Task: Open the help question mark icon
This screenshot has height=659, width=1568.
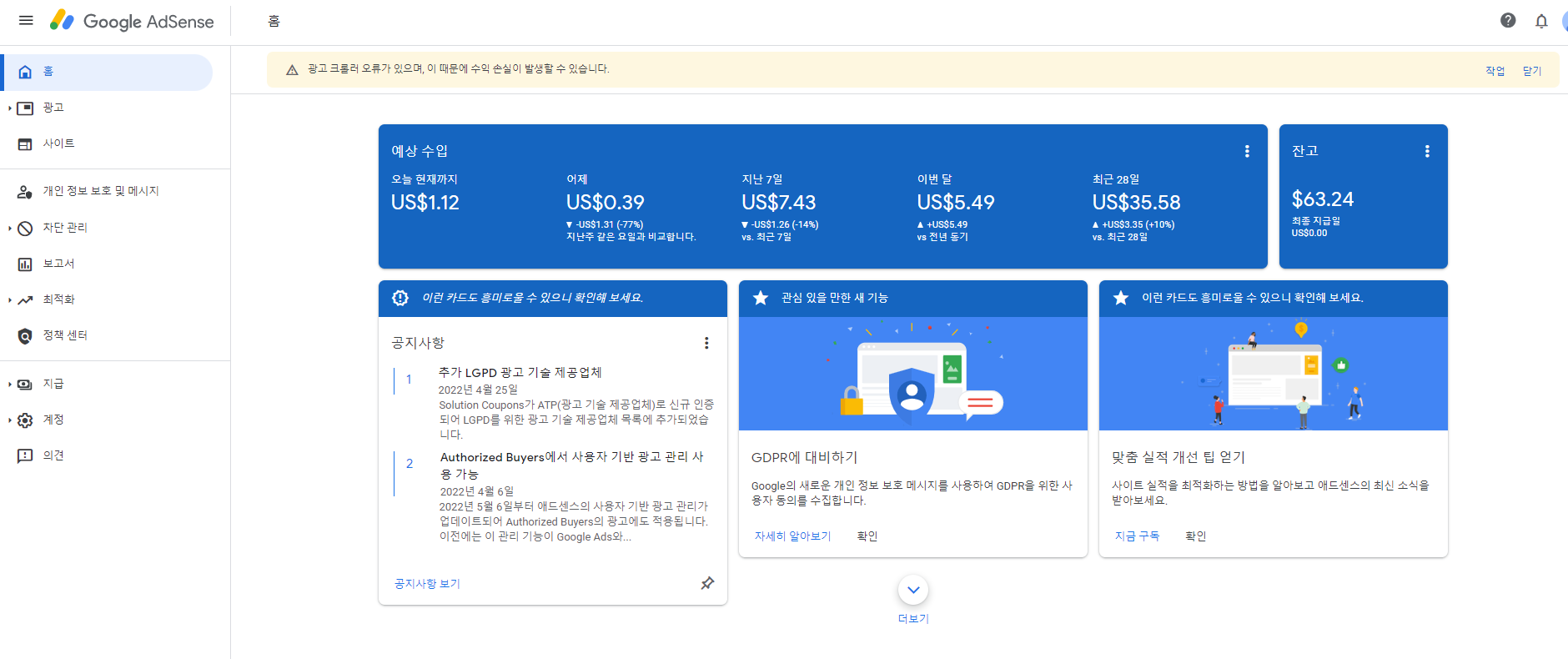Action: (1508, 21)
